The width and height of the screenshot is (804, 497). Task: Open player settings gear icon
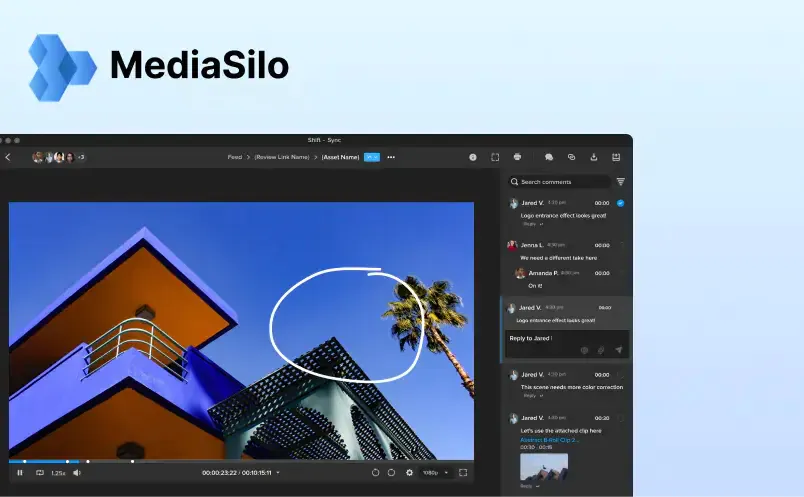point(409,473)
